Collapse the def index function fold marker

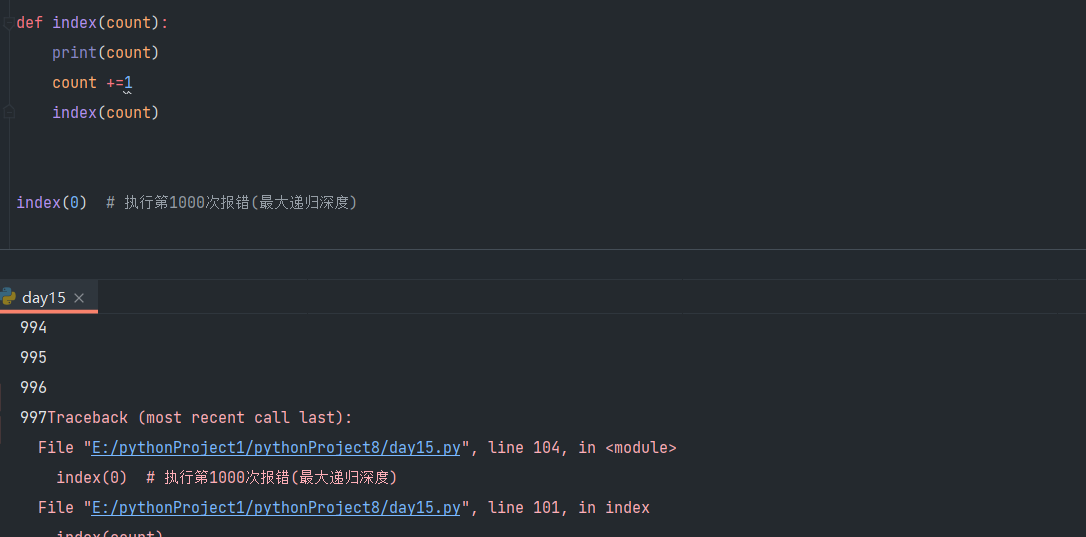(x=8, y=23)
